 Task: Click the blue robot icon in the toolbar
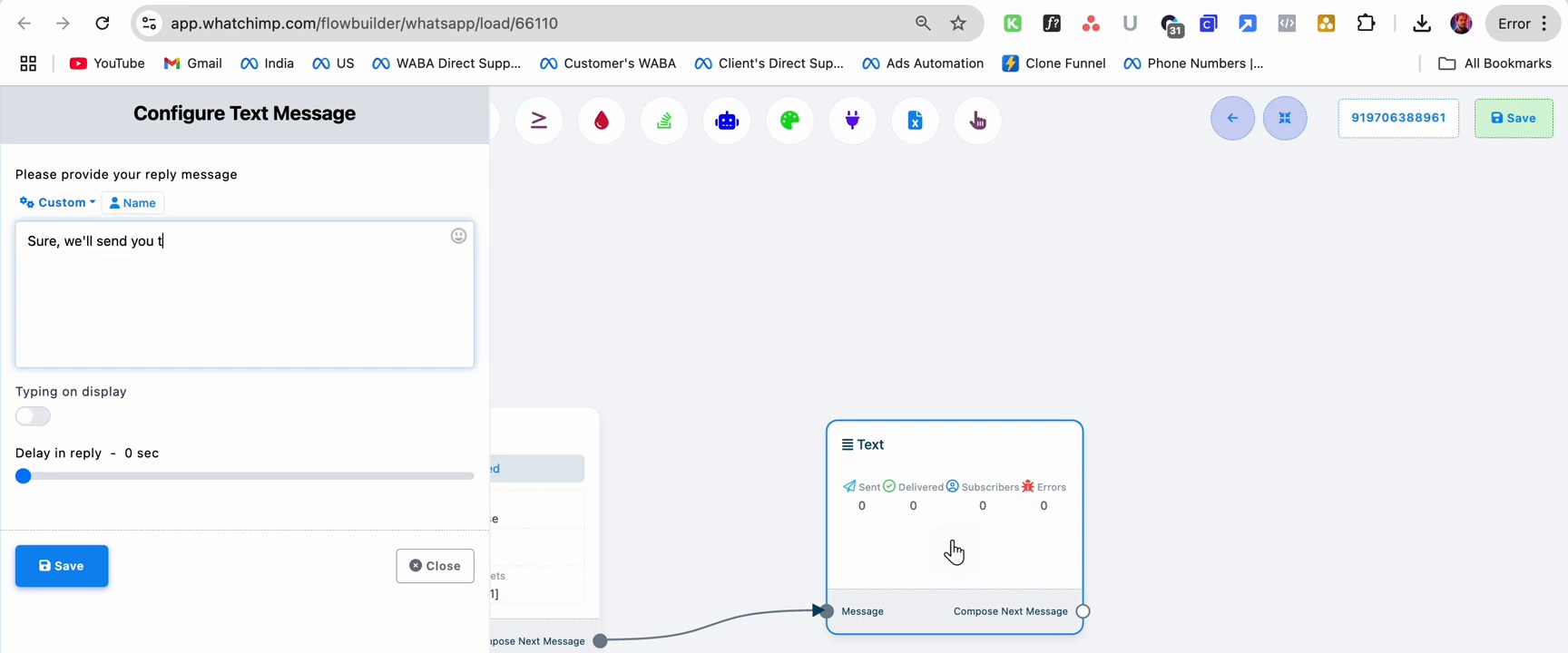point(727,120)
